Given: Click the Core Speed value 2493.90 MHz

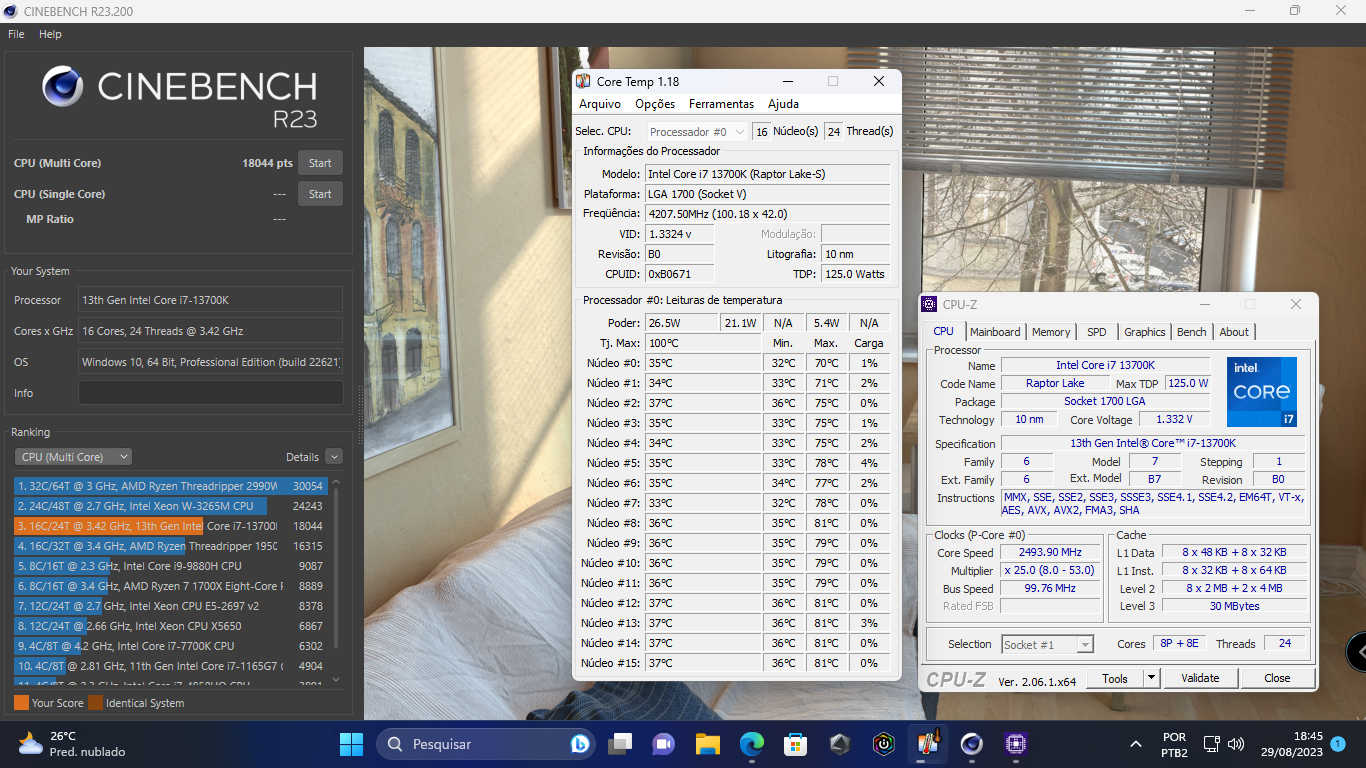Looking at the screenshot, I should [x=1050, y=552].
